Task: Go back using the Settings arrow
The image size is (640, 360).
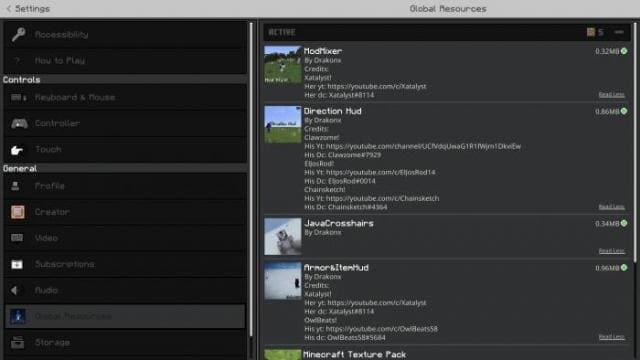Action: tap(9, 9)
